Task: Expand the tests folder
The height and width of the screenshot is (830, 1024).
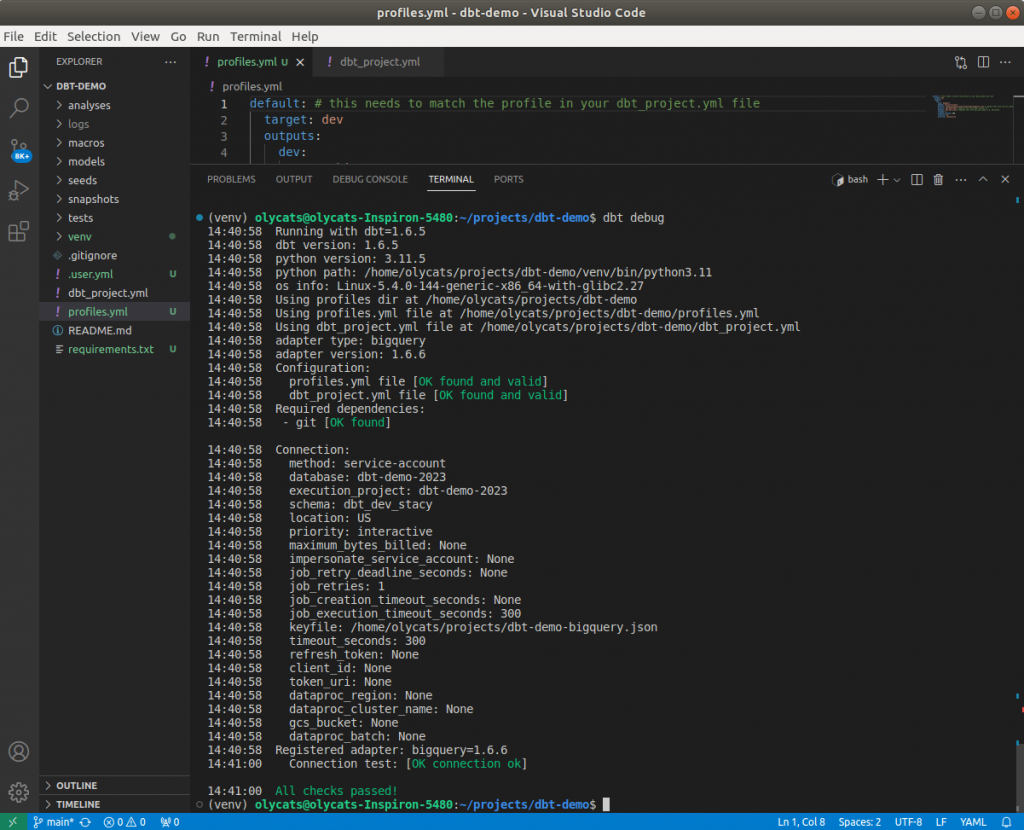Action: [x=115, y=218]
